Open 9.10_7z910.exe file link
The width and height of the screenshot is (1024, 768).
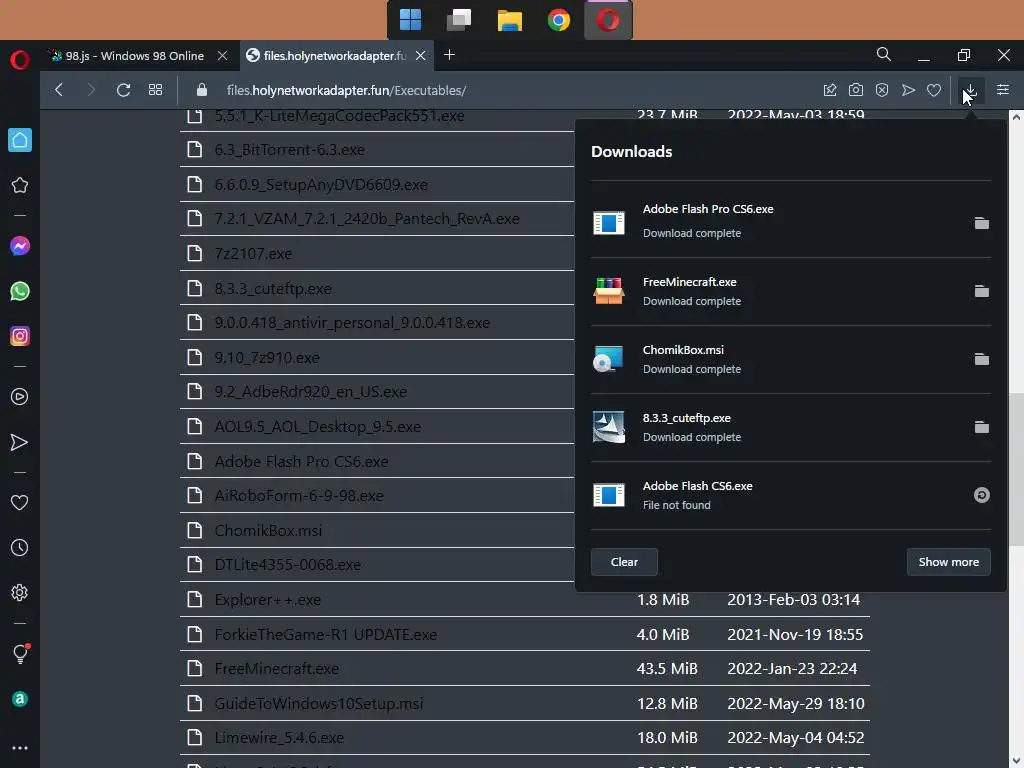click(267, 357)
